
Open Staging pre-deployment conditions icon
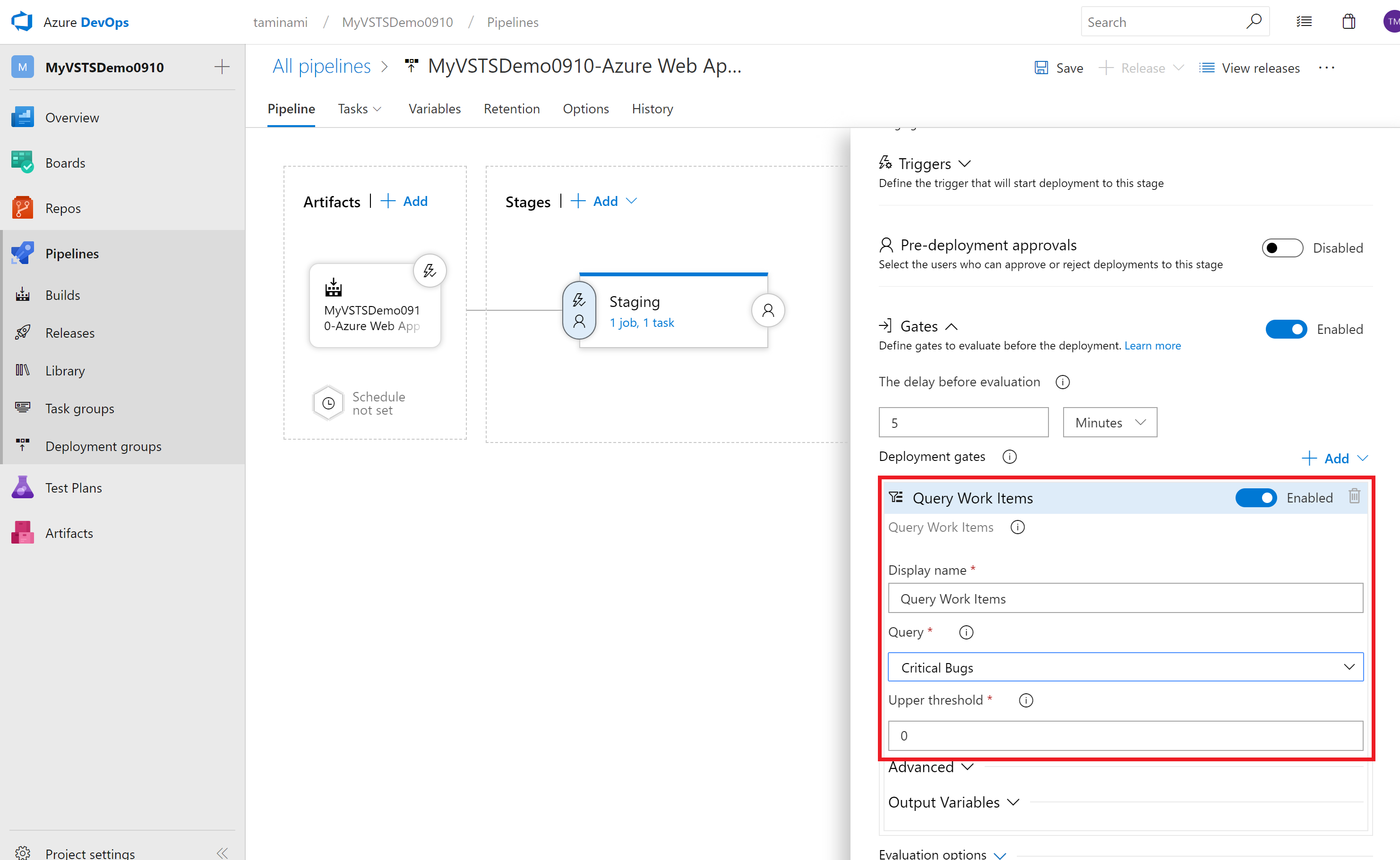point(578,311)
